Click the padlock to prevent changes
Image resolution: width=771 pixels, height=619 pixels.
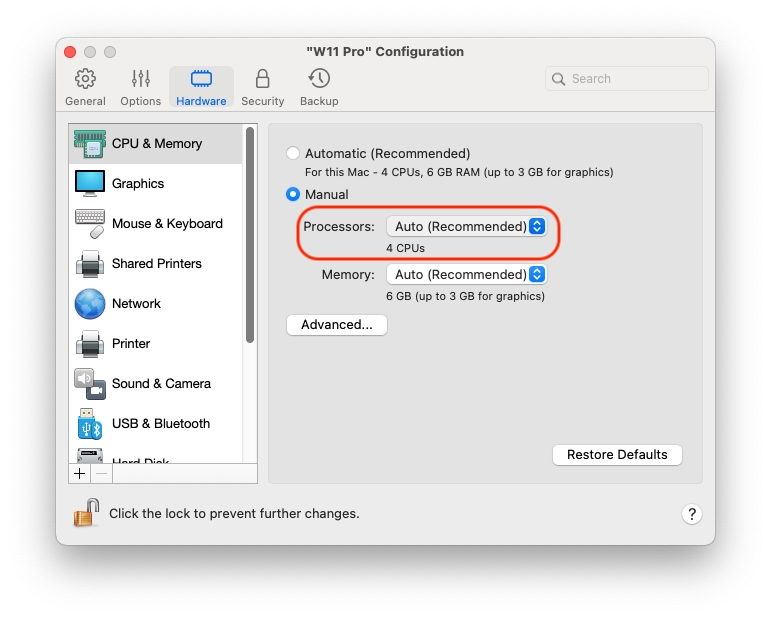tap(86, 513)
